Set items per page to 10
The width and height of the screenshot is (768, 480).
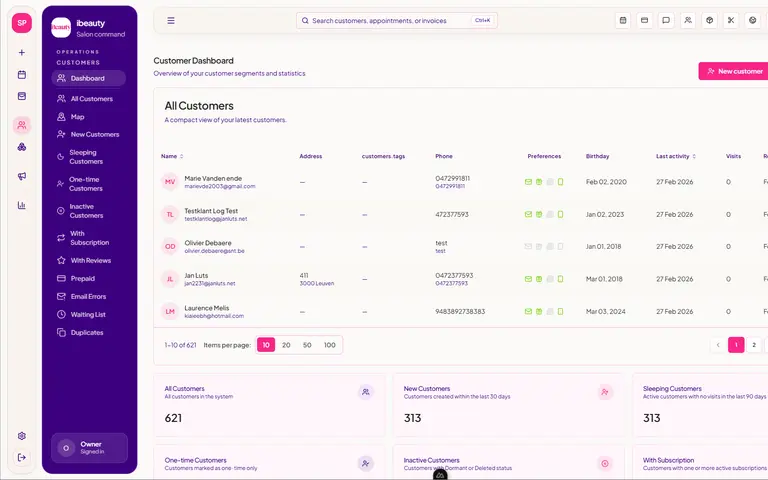266,345
